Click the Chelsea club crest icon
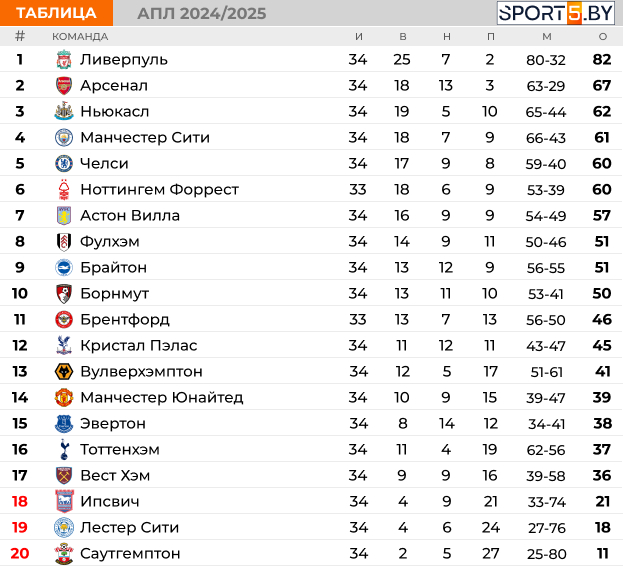Viewport: 623px width, 566px height. (x=64, y=164)
